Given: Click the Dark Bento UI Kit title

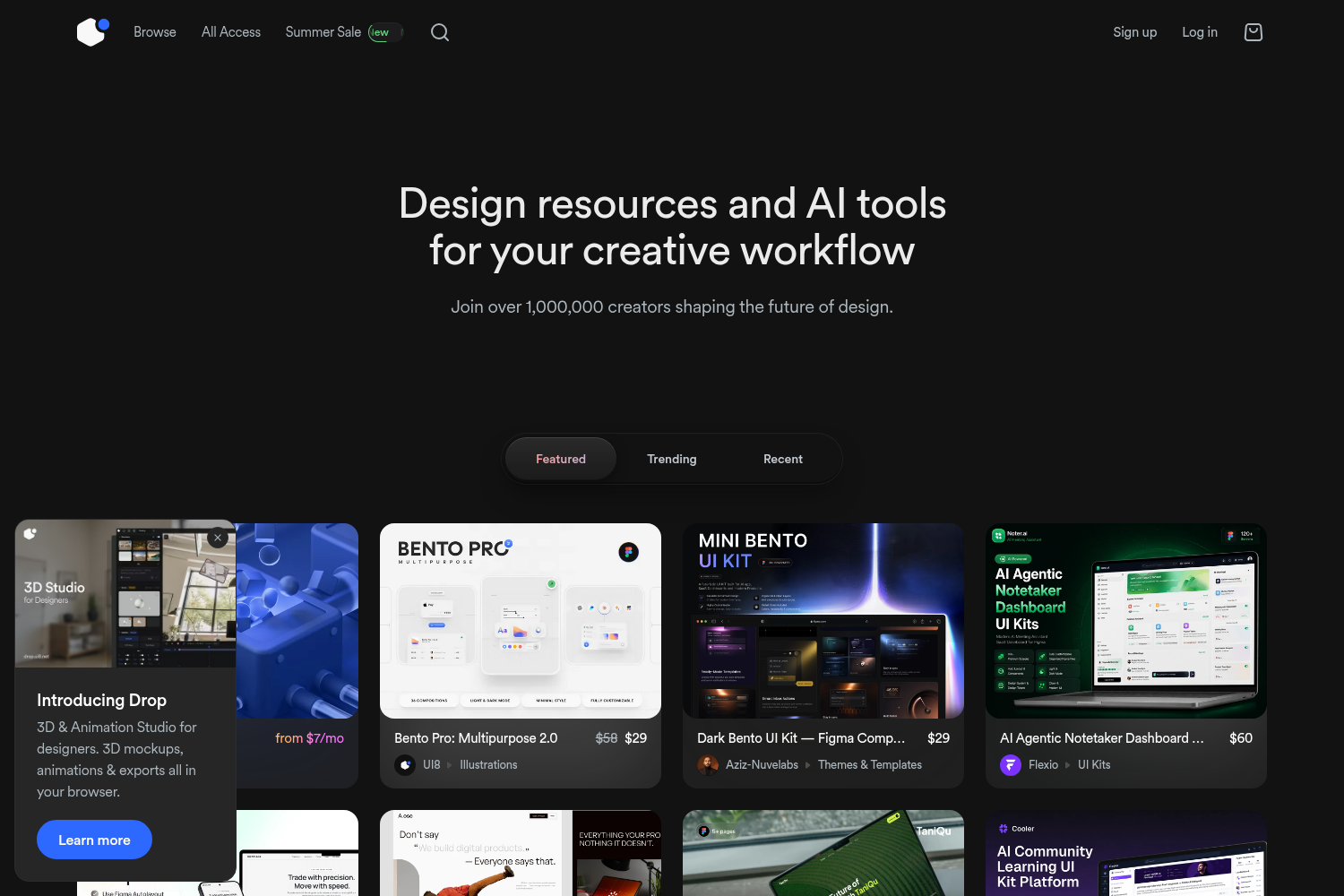Looking at the screenshot, I should [x=801, y=738].
